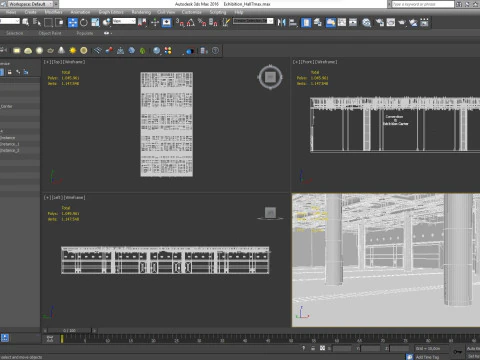
Task: Switch to the Object Paint ribbon tab
Action: point(50,33)
